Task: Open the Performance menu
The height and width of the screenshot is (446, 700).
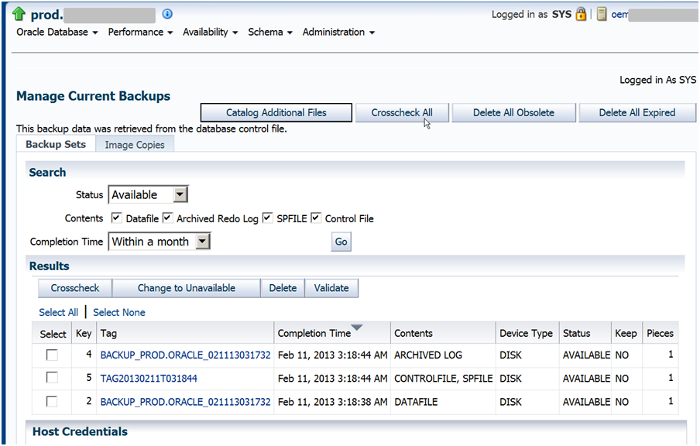Action: (140, 32)
